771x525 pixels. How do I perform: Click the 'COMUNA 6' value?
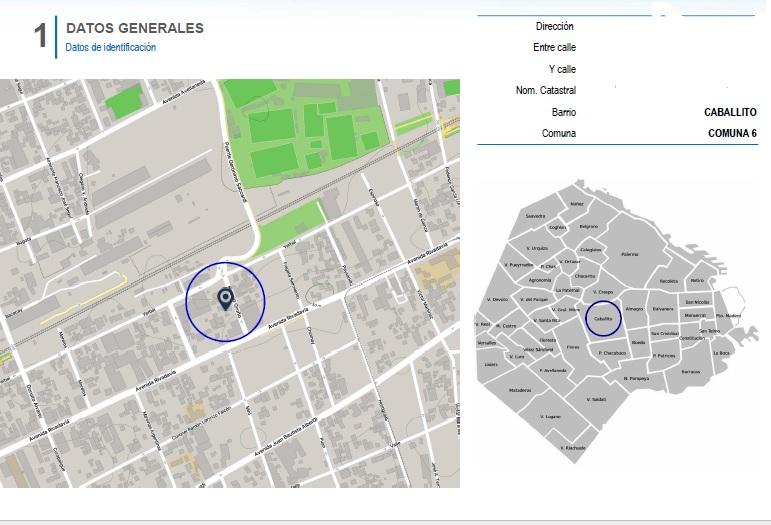(x=732, y=133)
